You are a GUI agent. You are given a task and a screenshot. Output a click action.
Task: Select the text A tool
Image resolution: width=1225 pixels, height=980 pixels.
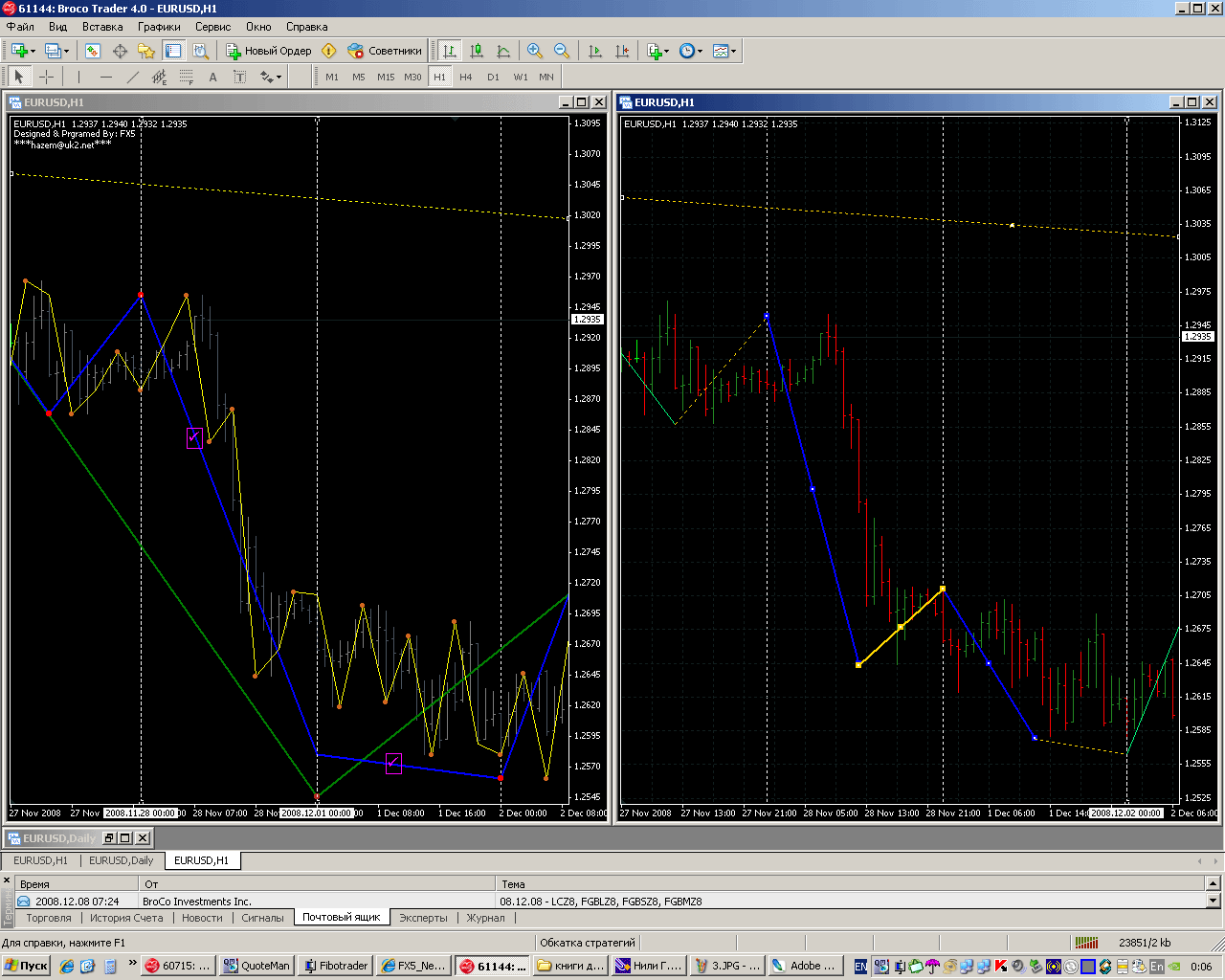212,77
